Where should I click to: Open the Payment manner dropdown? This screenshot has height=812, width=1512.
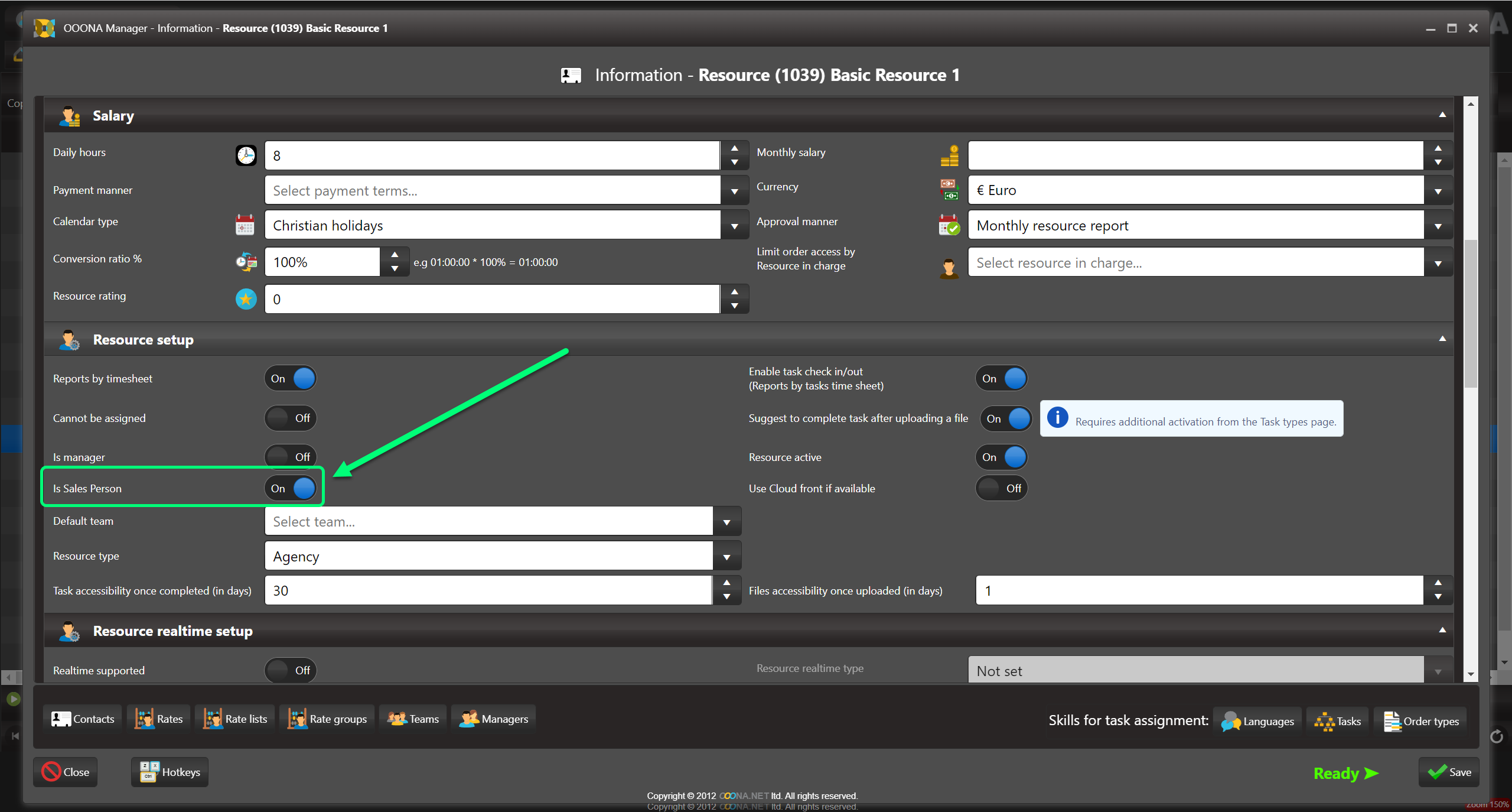point(734,191)
